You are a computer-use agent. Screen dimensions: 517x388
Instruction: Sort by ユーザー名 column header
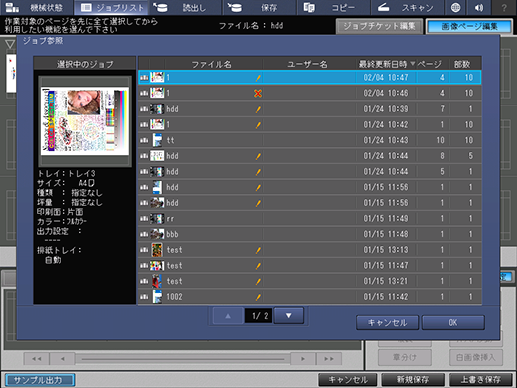click(307, 64)
